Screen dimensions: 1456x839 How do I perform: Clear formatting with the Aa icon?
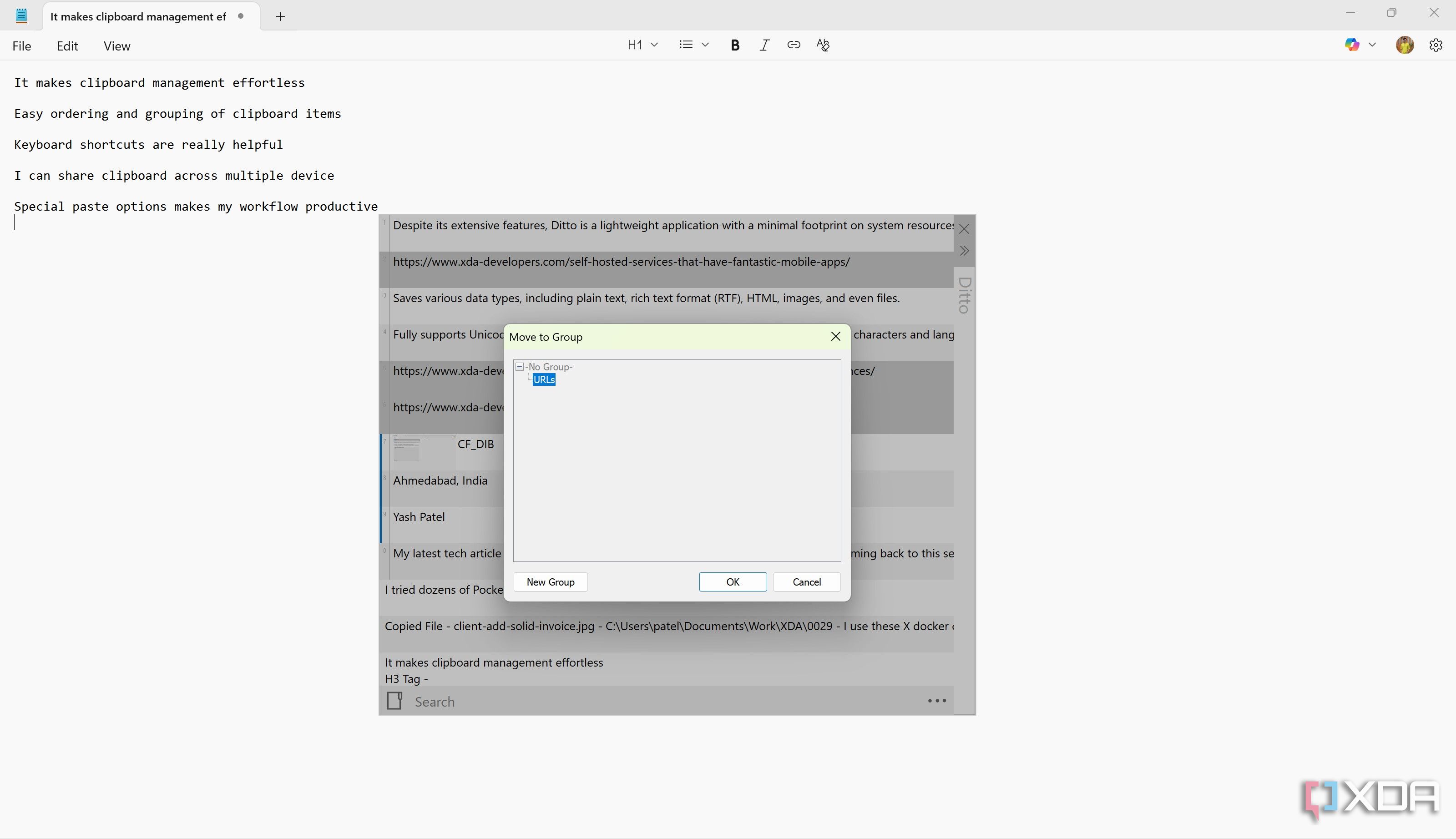823,45
